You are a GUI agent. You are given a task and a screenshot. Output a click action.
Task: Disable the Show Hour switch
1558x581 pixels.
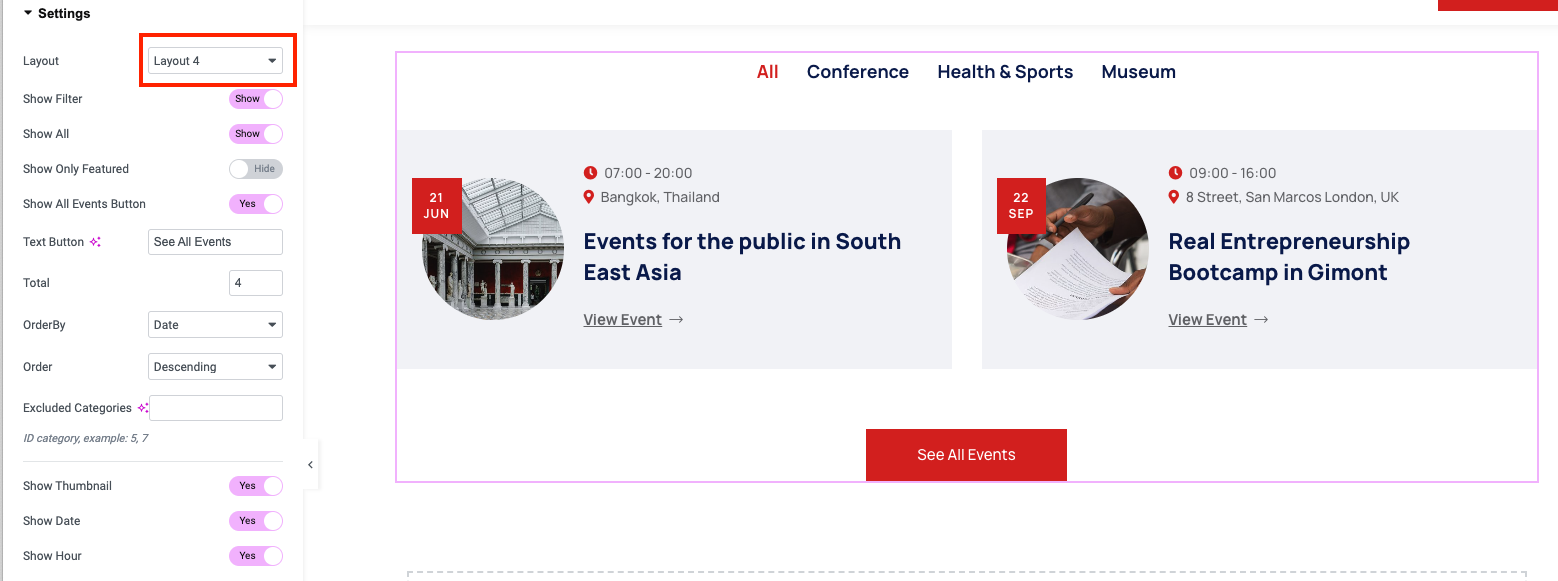pyautogui.click(x=256, y=556)
